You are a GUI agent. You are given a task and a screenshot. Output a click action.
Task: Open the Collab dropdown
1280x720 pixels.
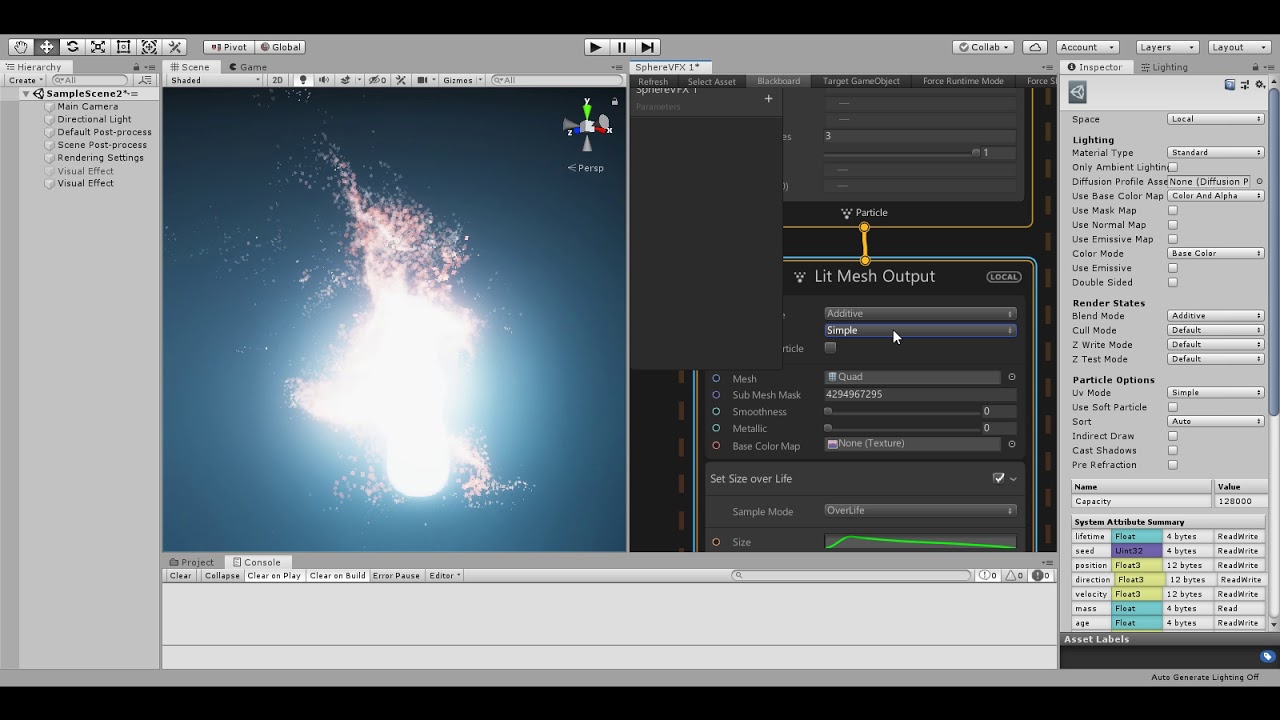983,47
